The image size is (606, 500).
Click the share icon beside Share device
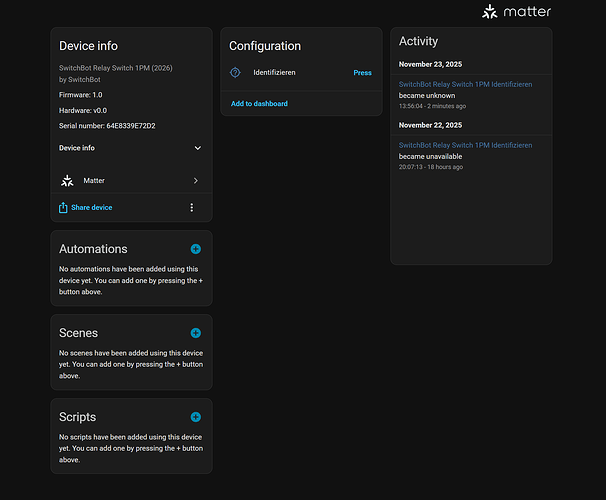coord(64,207)
